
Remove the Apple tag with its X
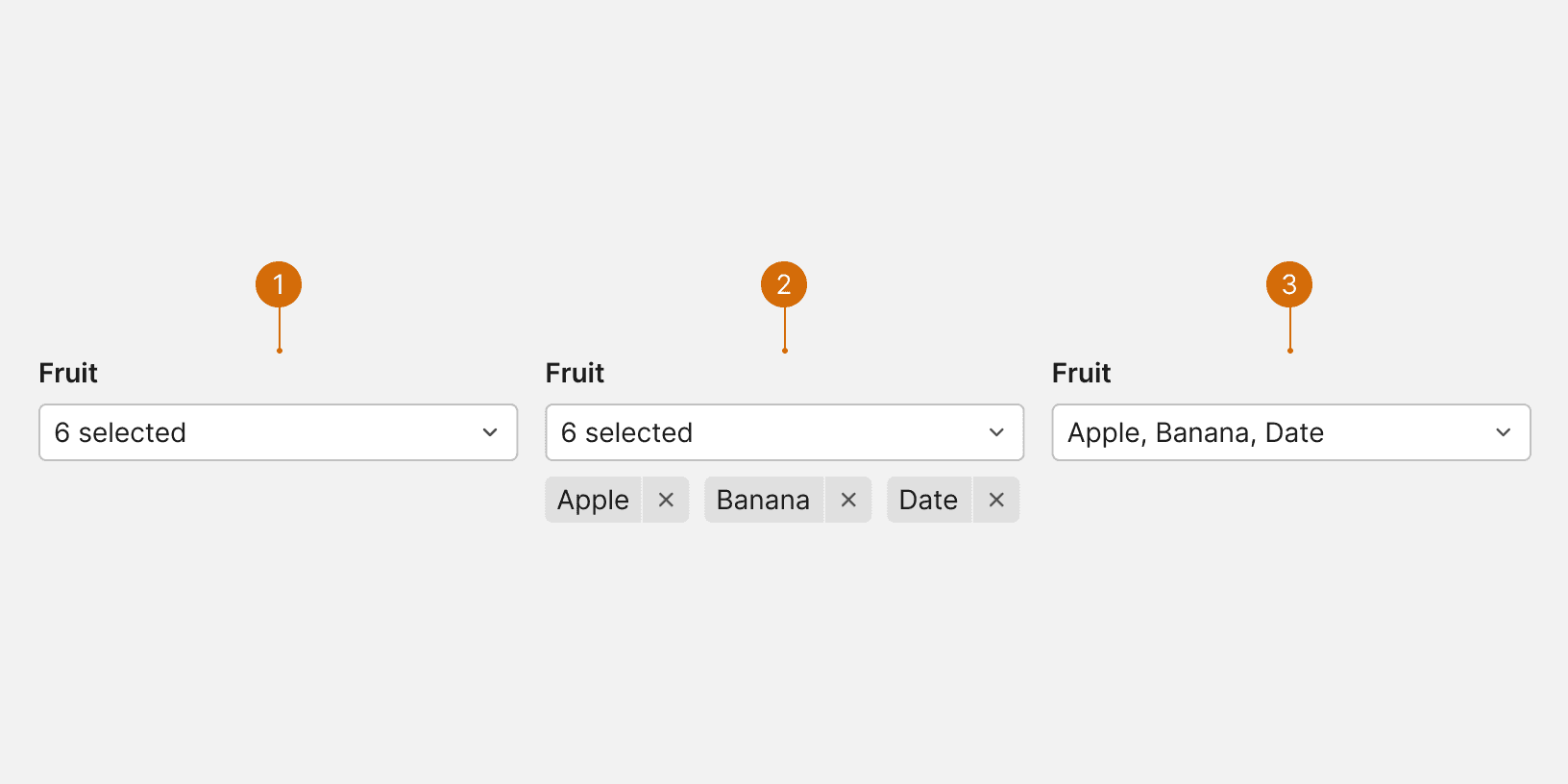[x=666, y=500]
